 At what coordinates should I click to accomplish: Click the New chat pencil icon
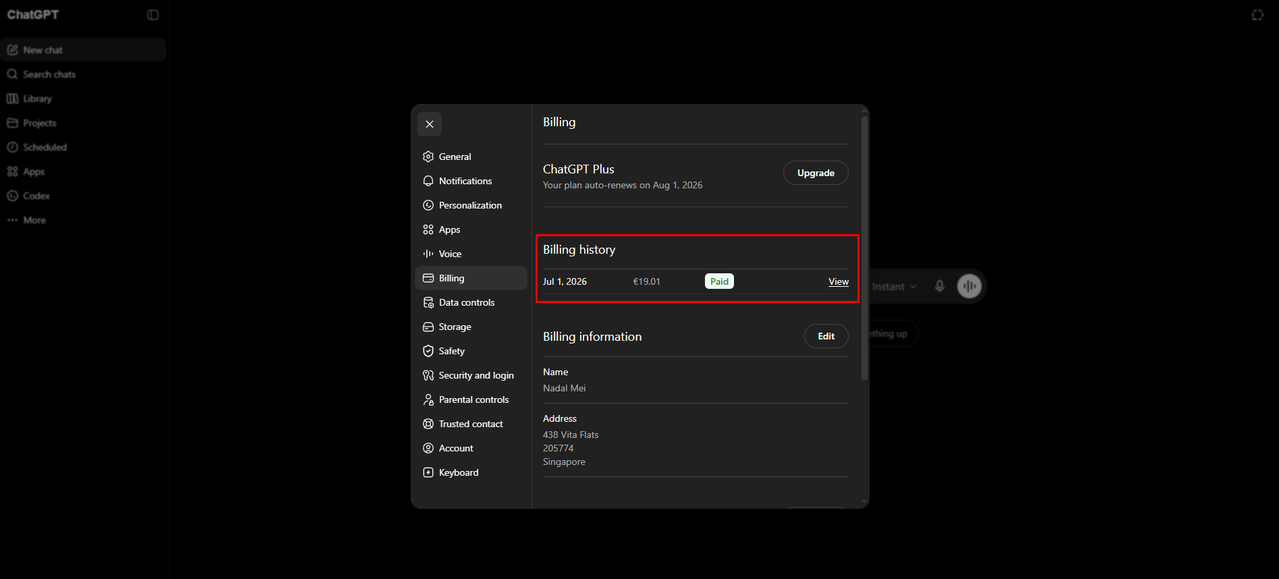coord(13,50)
